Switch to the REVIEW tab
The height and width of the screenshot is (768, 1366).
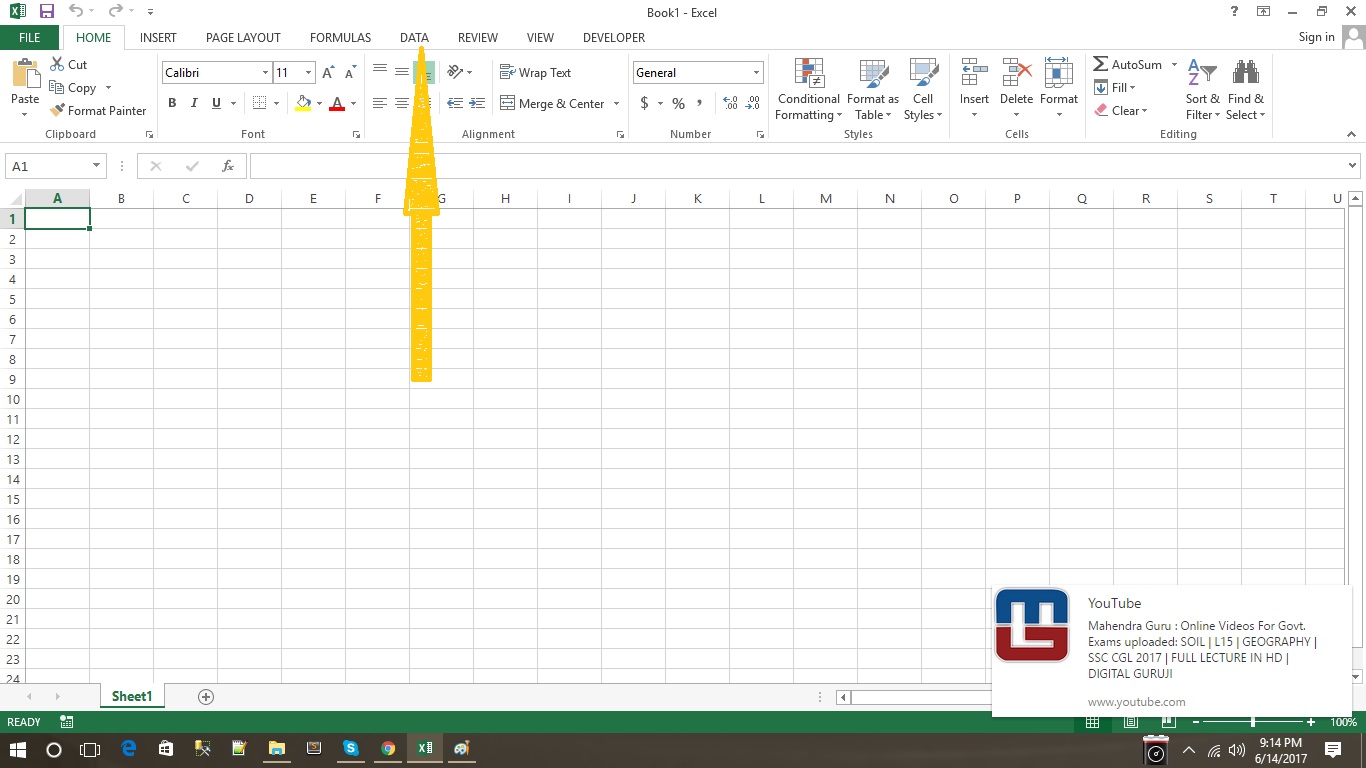click(478, 38)
